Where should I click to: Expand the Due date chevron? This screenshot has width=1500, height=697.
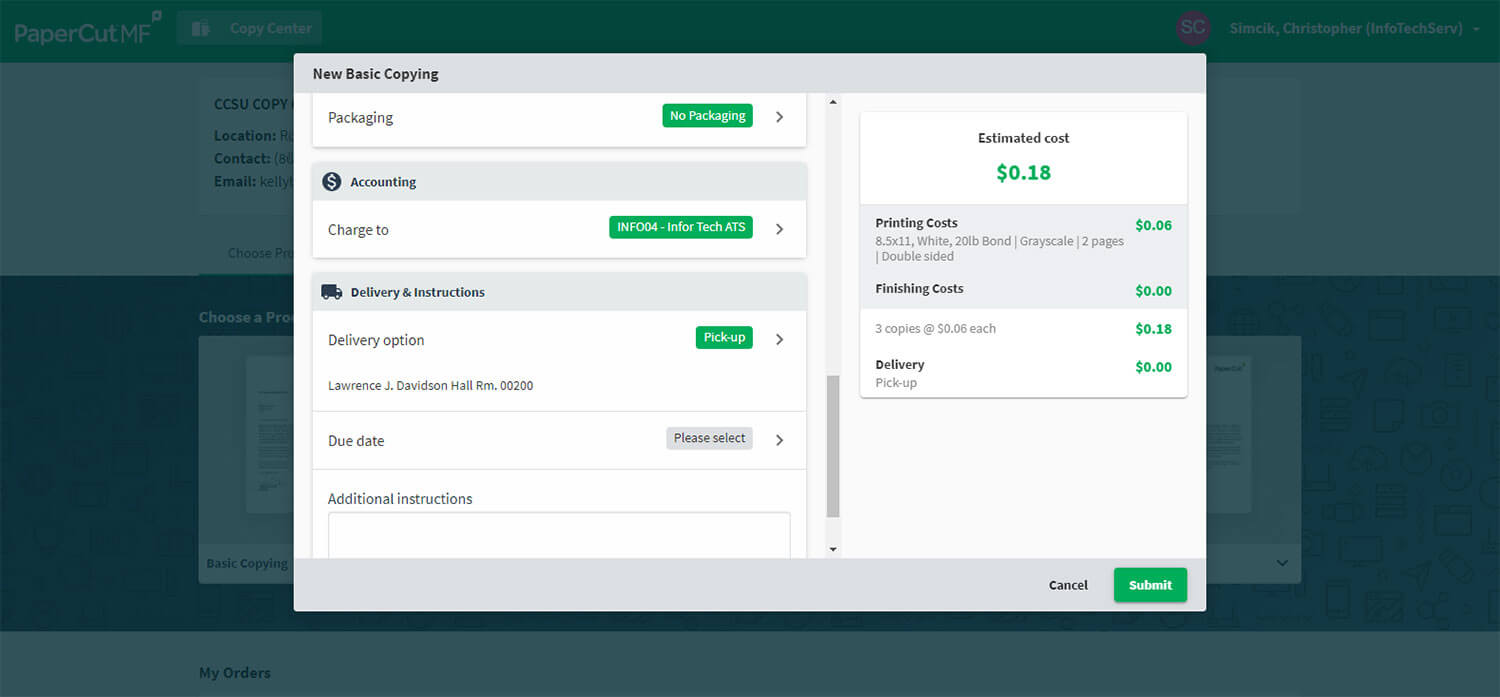click(x=780, y=440)
